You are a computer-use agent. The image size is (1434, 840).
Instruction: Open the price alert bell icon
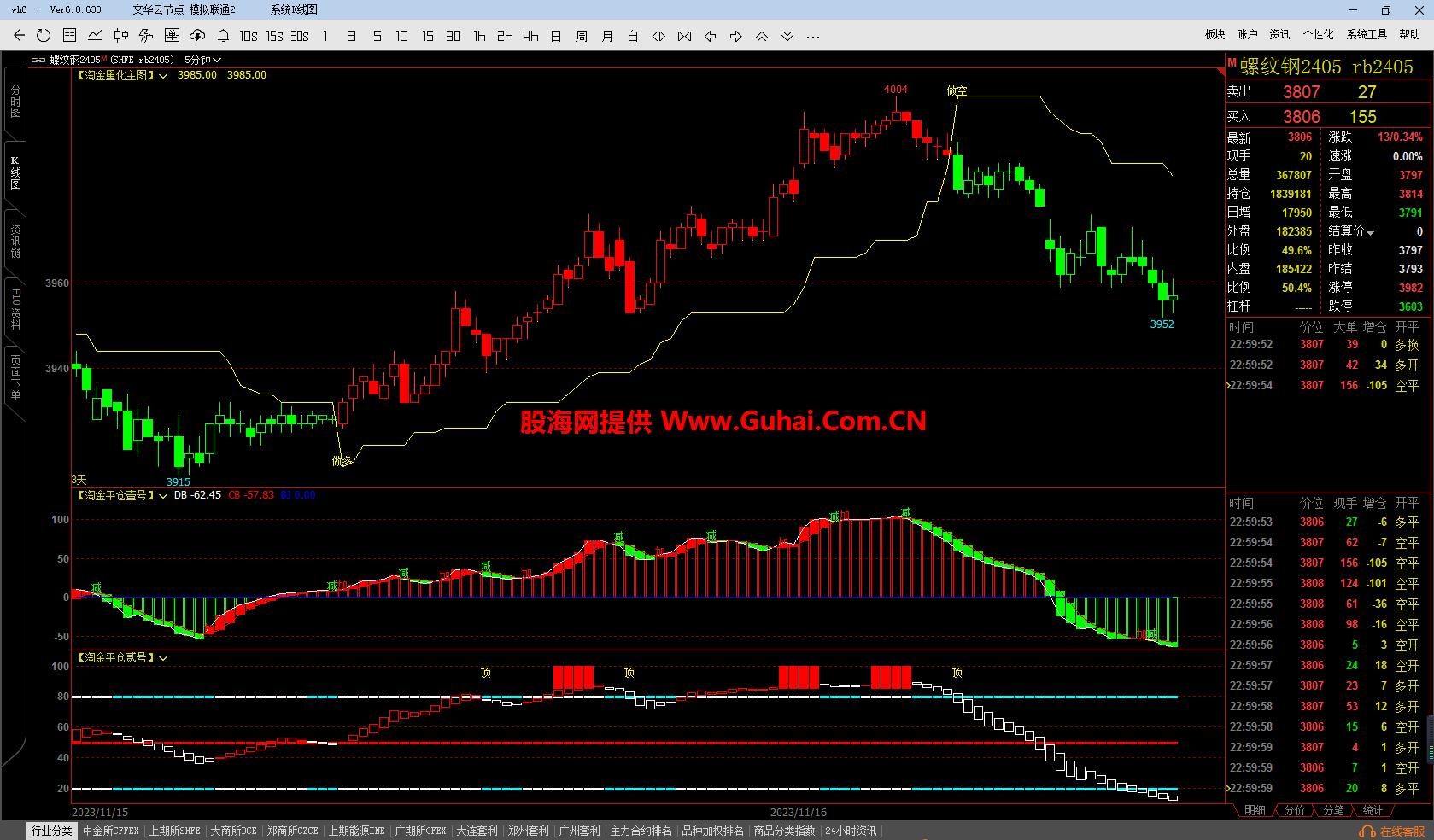[x=223, y=36]
